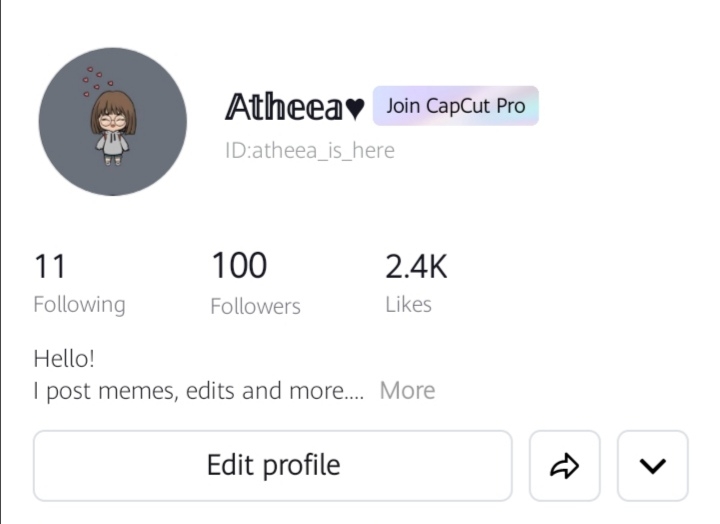Tap the Join CapCut Pro badge
The height and width of the screenshot is (524, 720).
[x=456, y=106]
